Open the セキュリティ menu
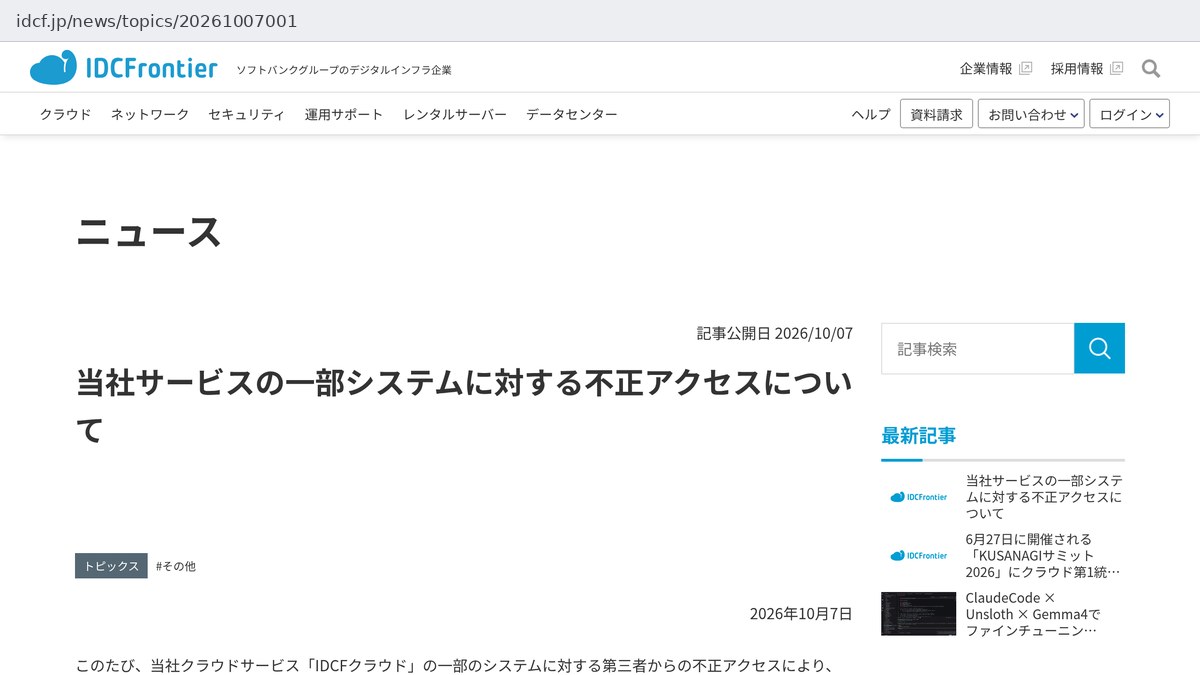Image resolution: width=1200 pixels, height=675 pixels. pos(247,114)
